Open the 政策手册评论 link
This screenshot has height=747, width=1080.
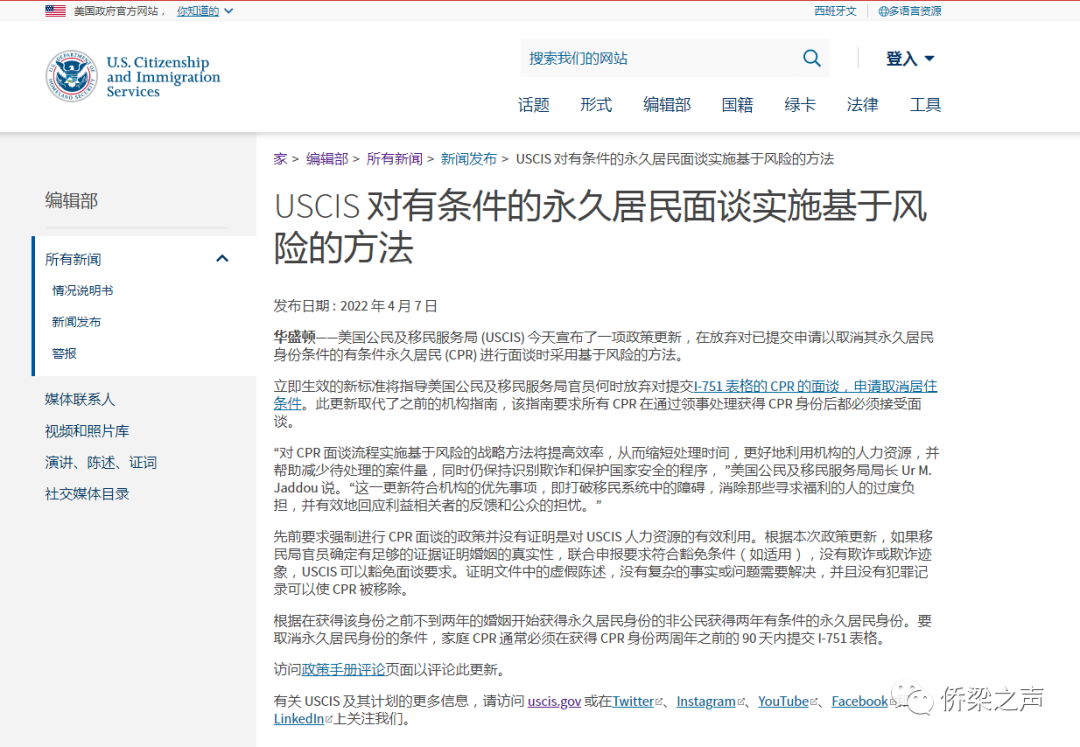pyautogui.click(x=343, y=670)
